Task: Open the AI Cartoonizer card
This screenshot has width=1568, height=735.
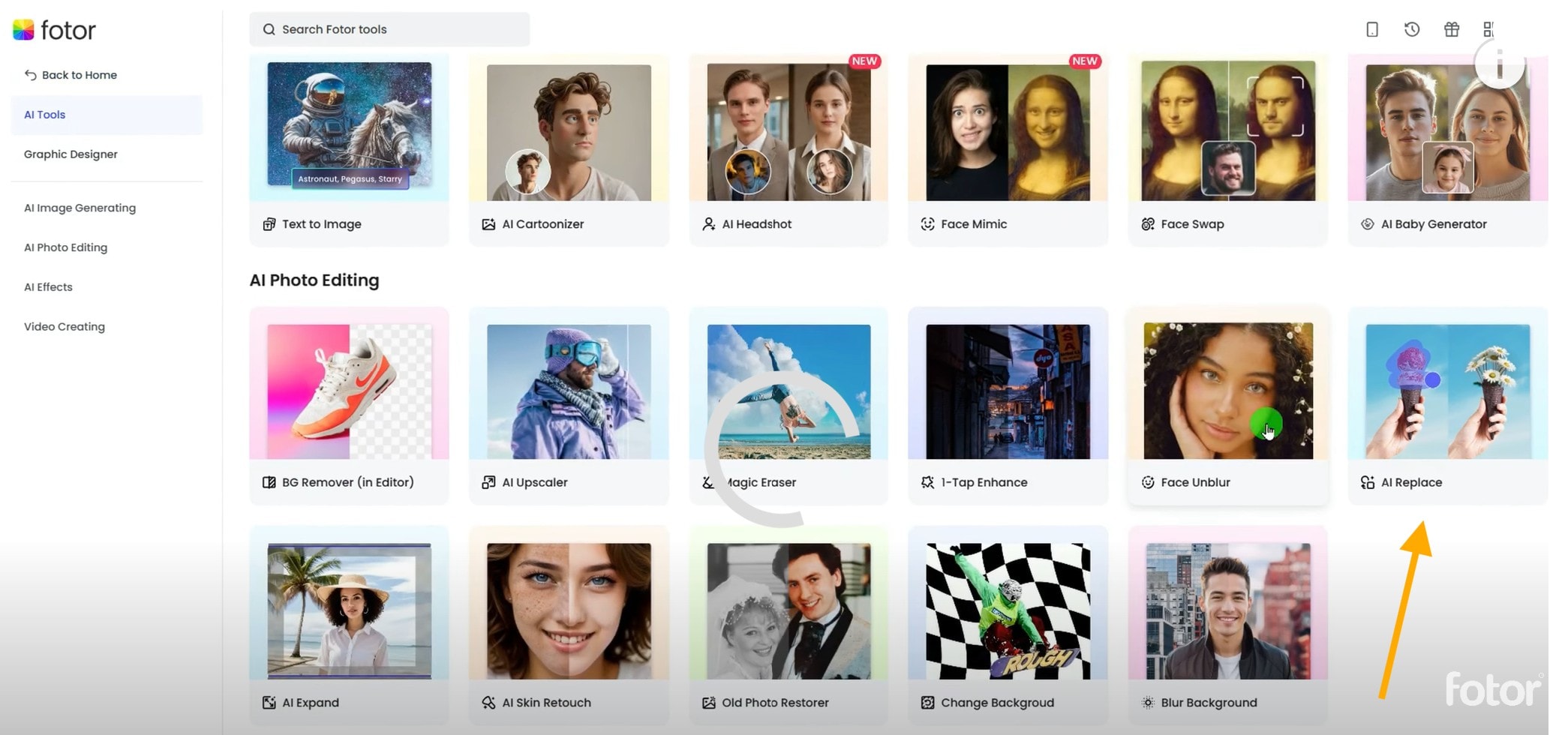Action: coord(569,150)
